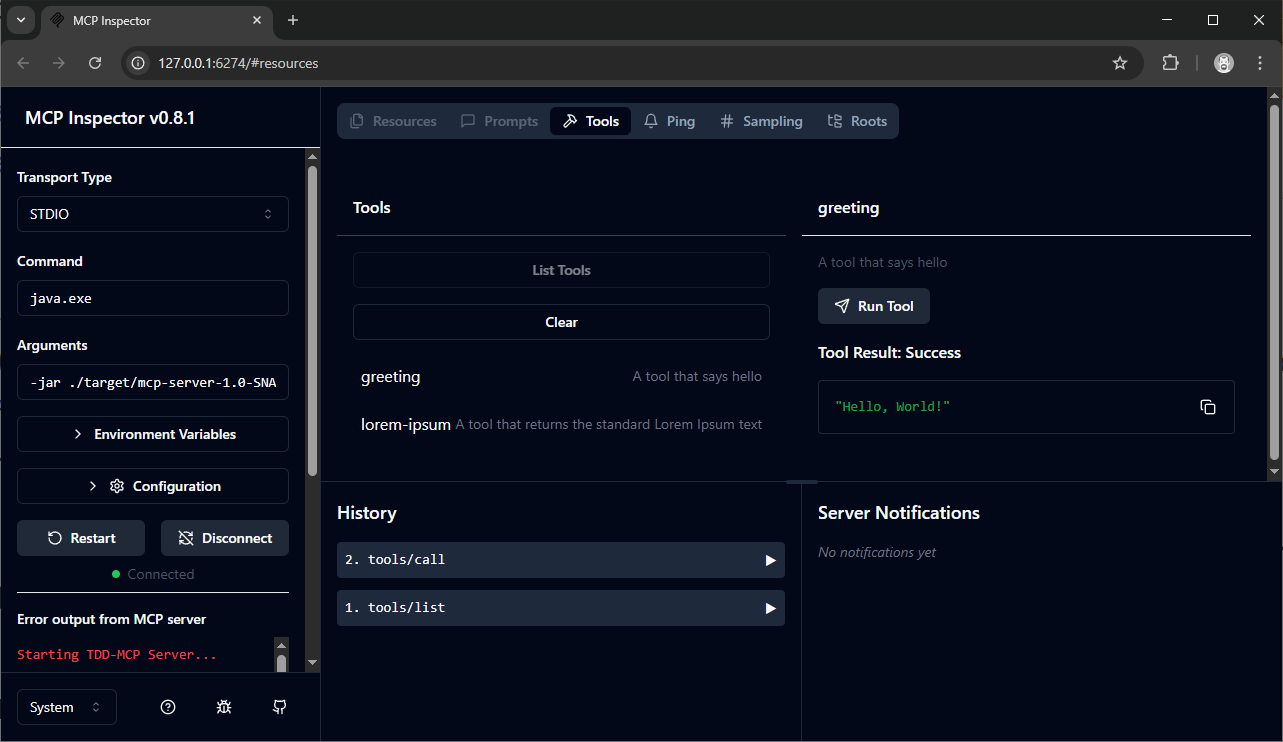Switch to the Sampling tab
The width and height of the screenshot is (1283, 742).
[761, 121]
